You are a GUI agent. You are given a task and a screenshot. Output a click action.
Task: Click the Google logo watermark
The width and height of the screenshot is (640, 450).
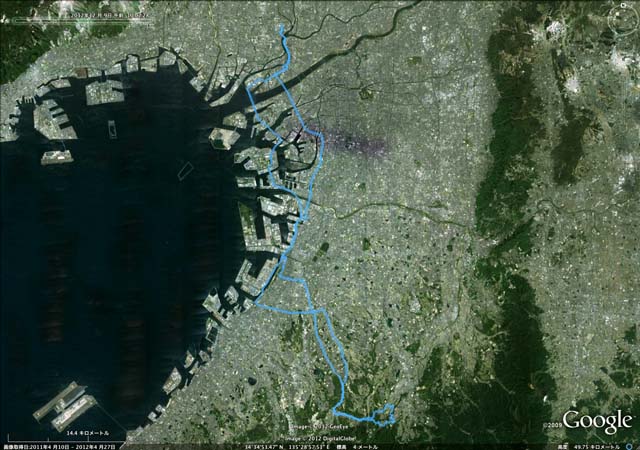(597, 421)
